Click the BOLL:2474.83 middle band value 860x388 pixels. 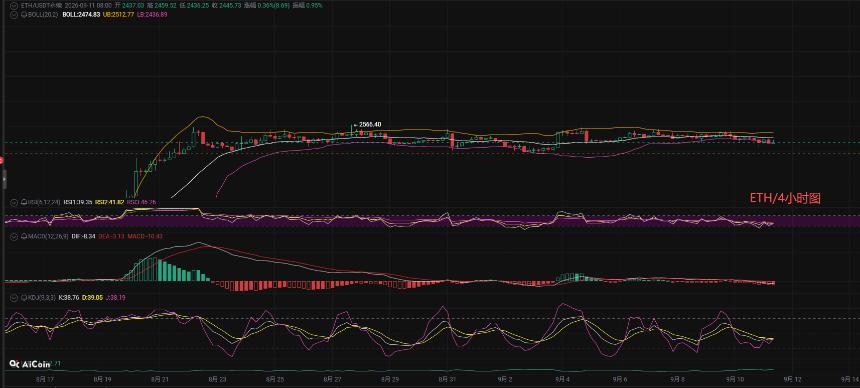click(x=81, y=15)
